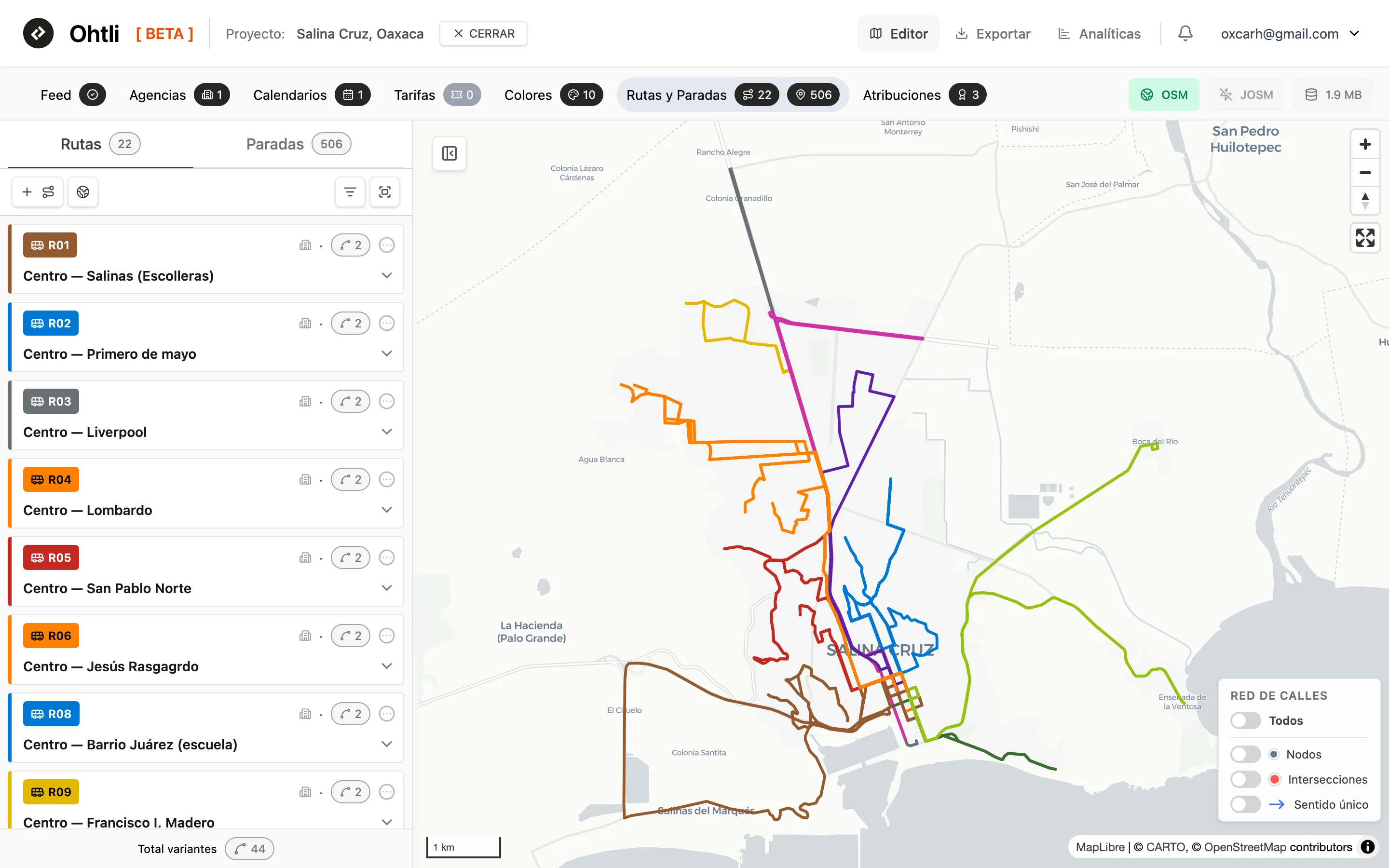Open the Exportar page

coord(993,33)
